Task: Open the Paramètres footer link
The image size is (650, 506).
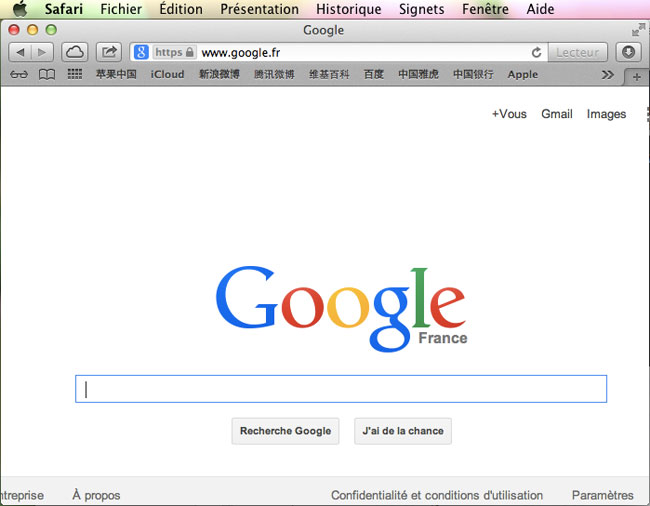Action: pos(603,495)
